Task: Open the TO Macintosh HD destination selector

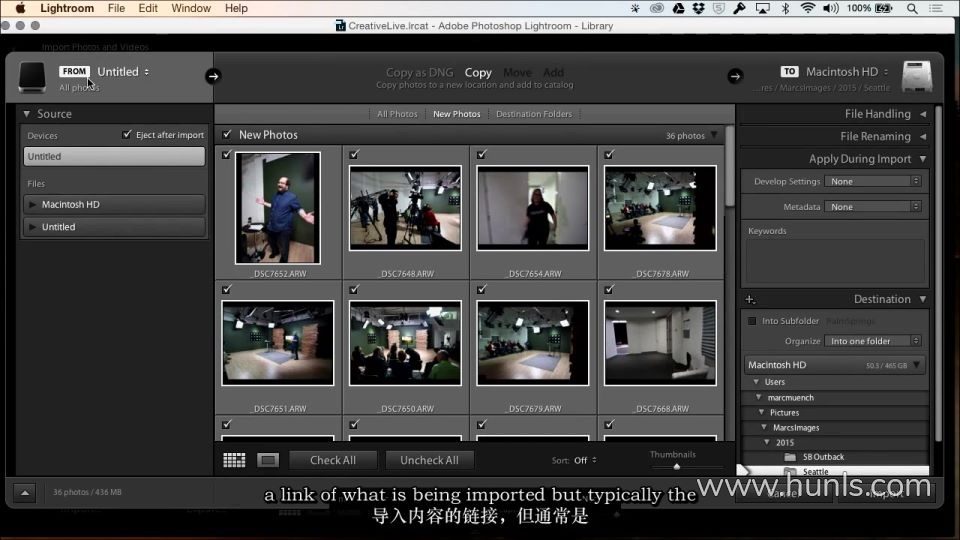Action: (847, 72)
